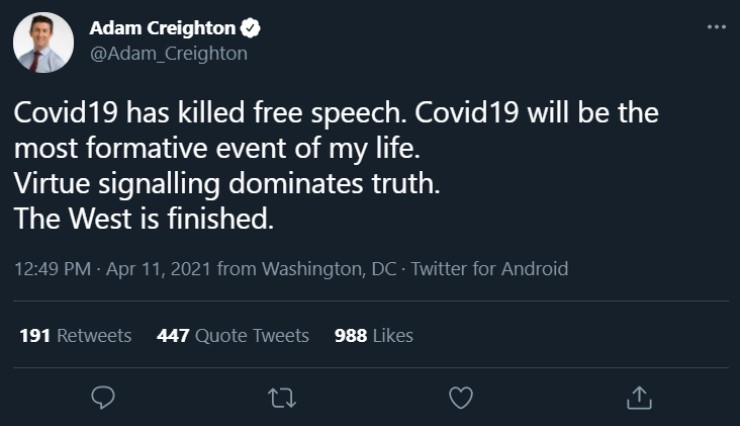The height and width of the screenshot is (426, 740).
Task: Share the tweet via the upload arrow icon
Action: 637,398
